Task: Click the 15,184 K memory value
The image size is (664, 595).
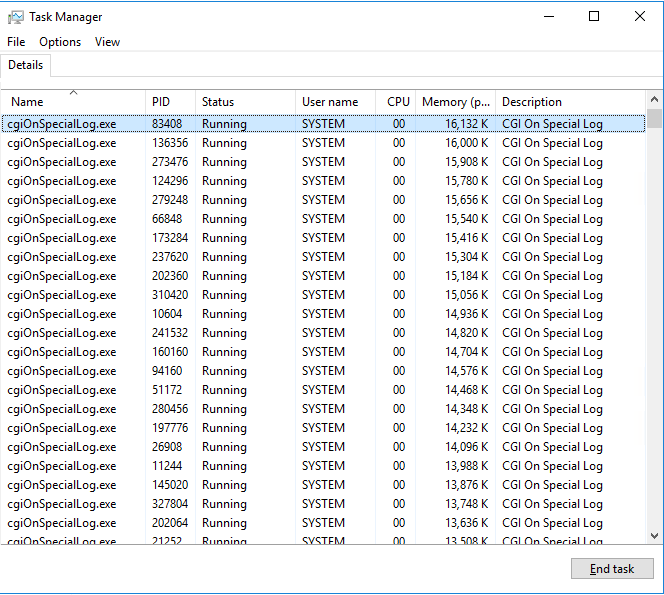Action: click(x=467, y=276)
